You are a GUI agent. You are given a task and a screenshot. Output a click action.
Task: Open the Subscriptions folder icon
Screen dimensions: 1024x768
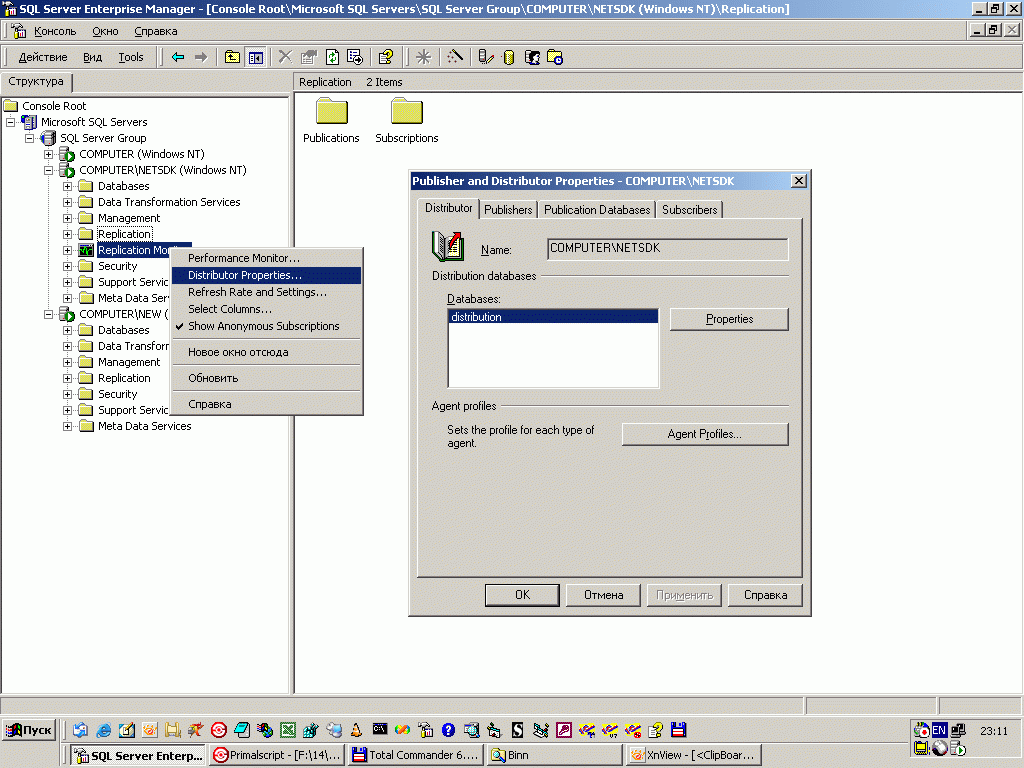[x=407, y=112]
